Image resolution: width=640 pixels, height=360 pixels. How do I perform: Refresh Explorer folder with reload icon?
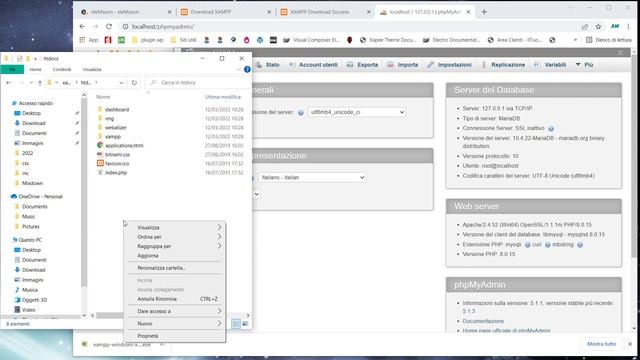(x=134, y=82)
